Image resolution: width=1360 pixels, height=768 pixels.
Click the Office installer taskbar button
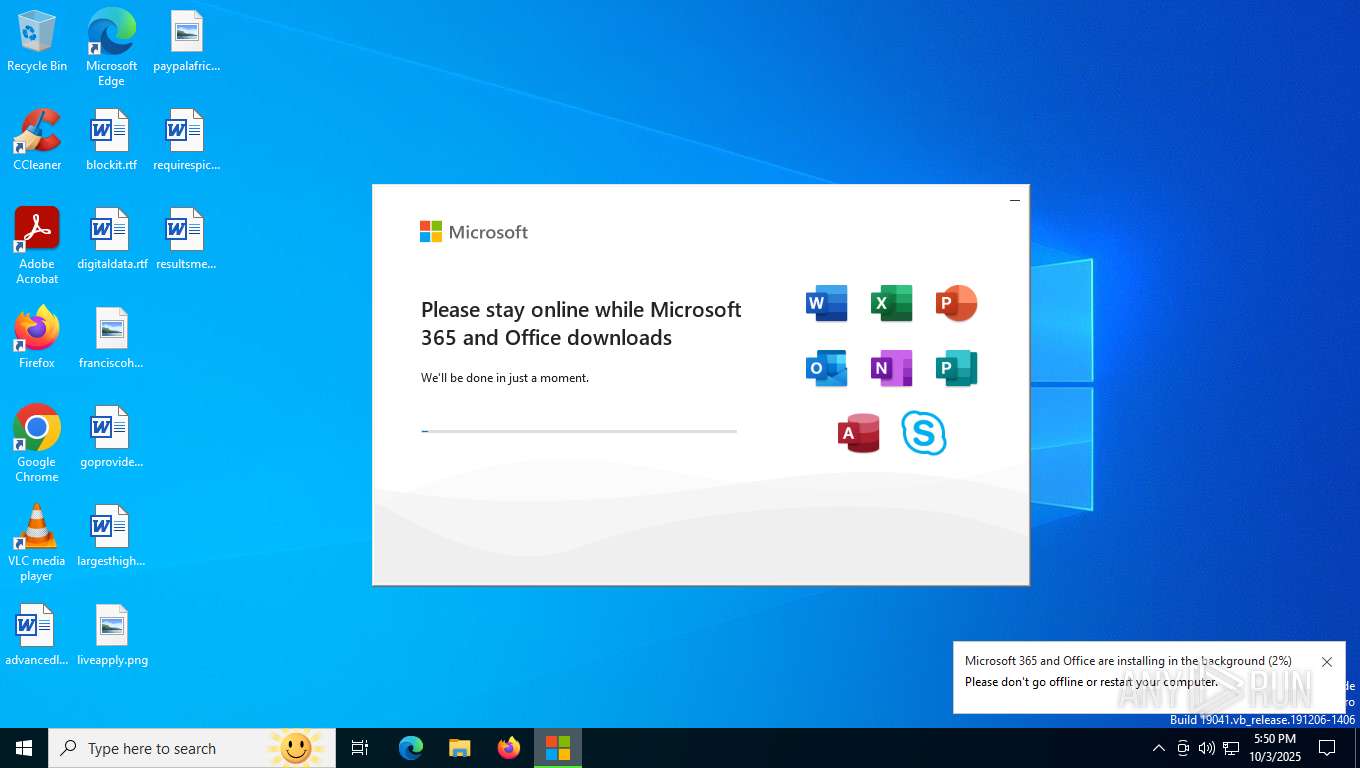(x=558, y=748)
